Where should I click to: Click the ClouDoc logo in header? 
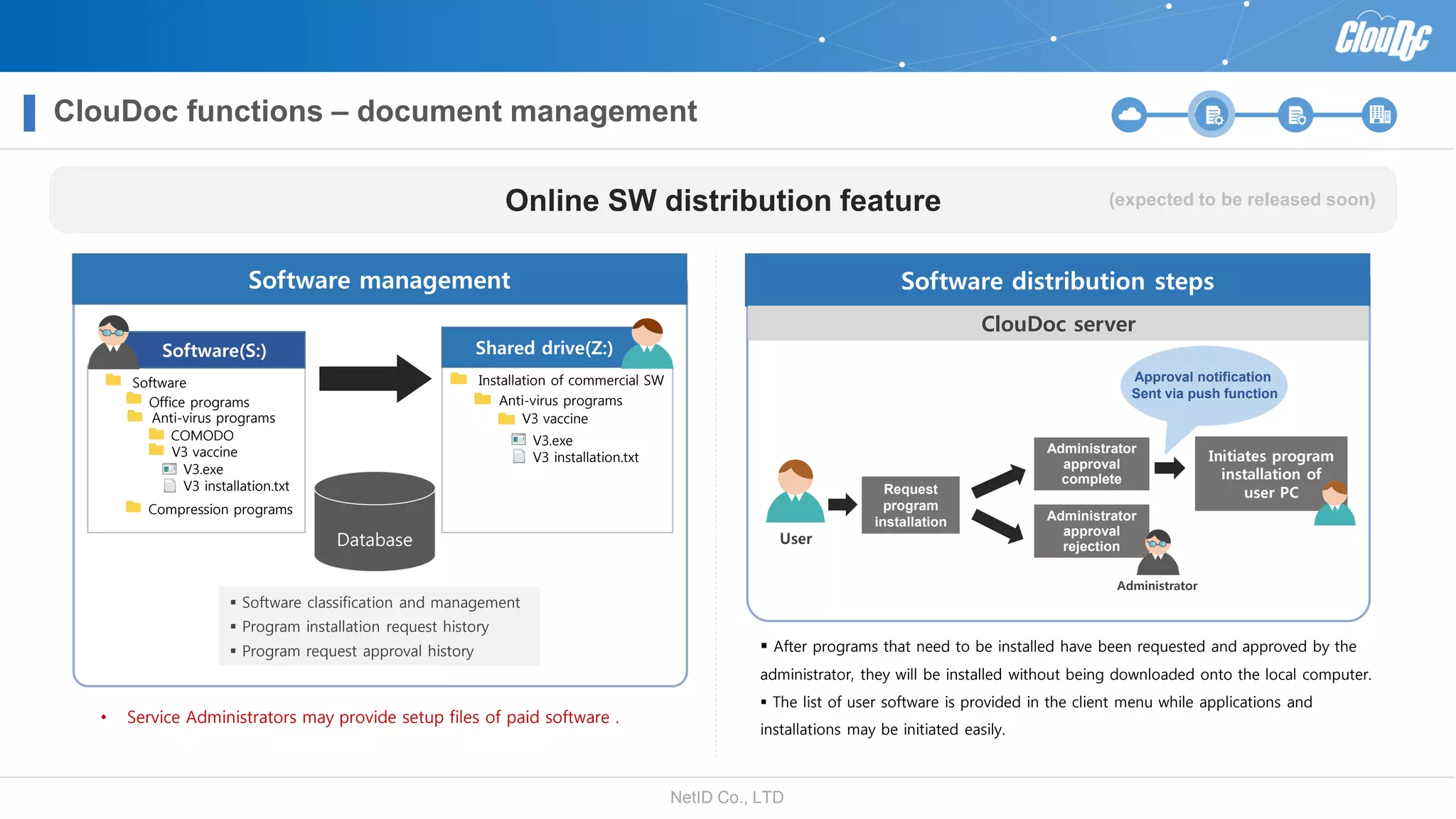click(x=1382, y=37)
